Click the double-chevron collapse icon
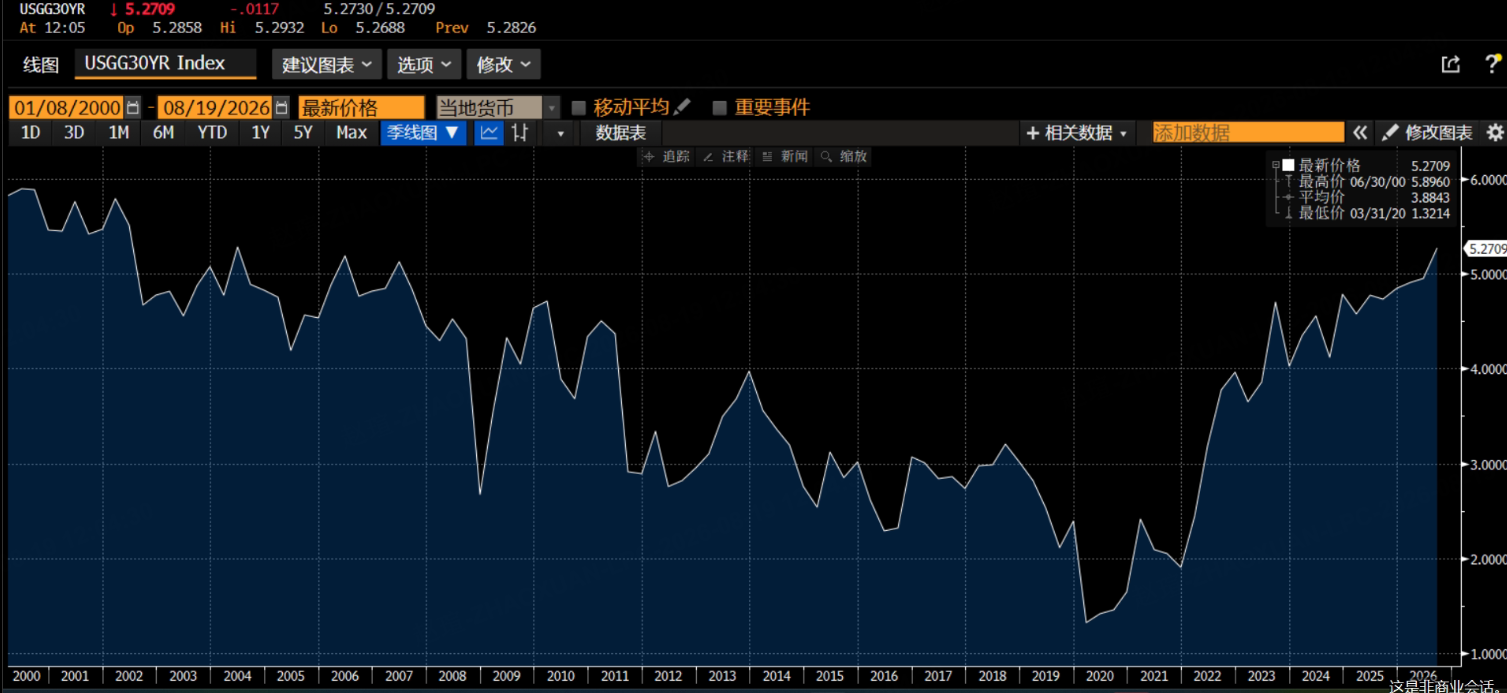The width and height of the screenshot is (1507, 693). 1360,133
